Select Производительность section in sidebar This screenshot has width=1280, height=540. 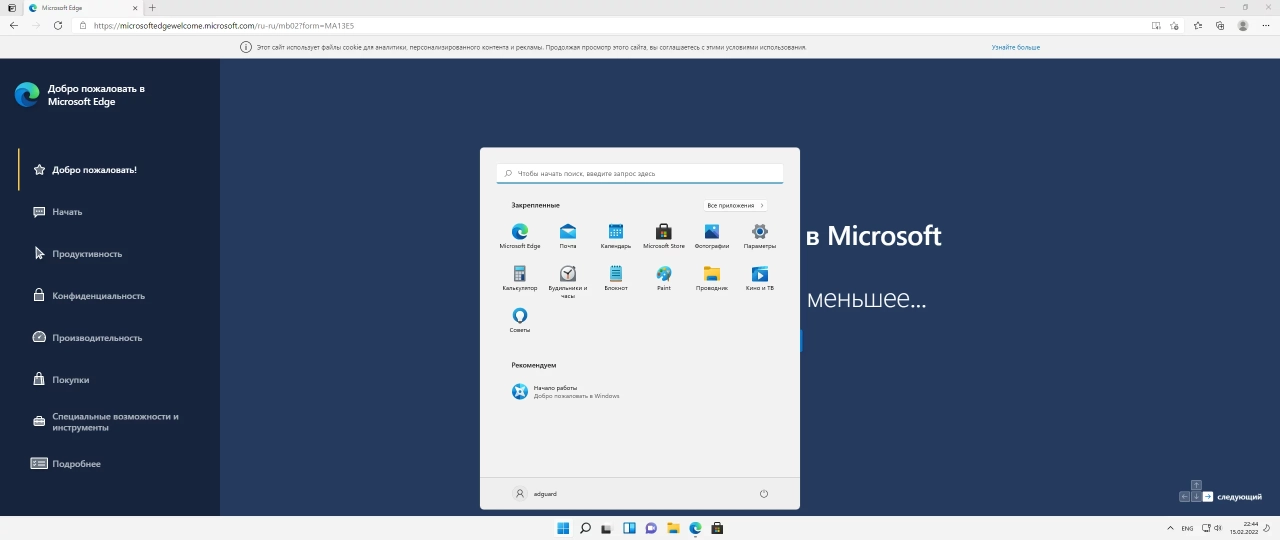[87, 338]
